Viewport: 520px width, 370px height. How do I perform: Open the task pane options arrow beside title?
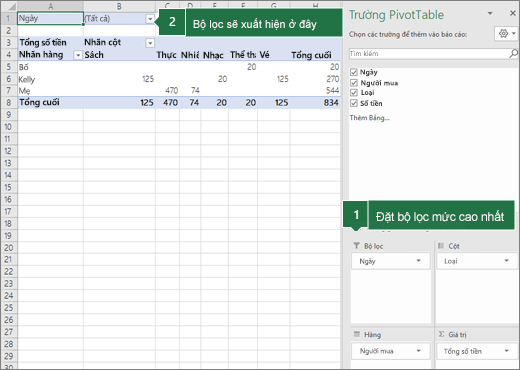point(490,13)
